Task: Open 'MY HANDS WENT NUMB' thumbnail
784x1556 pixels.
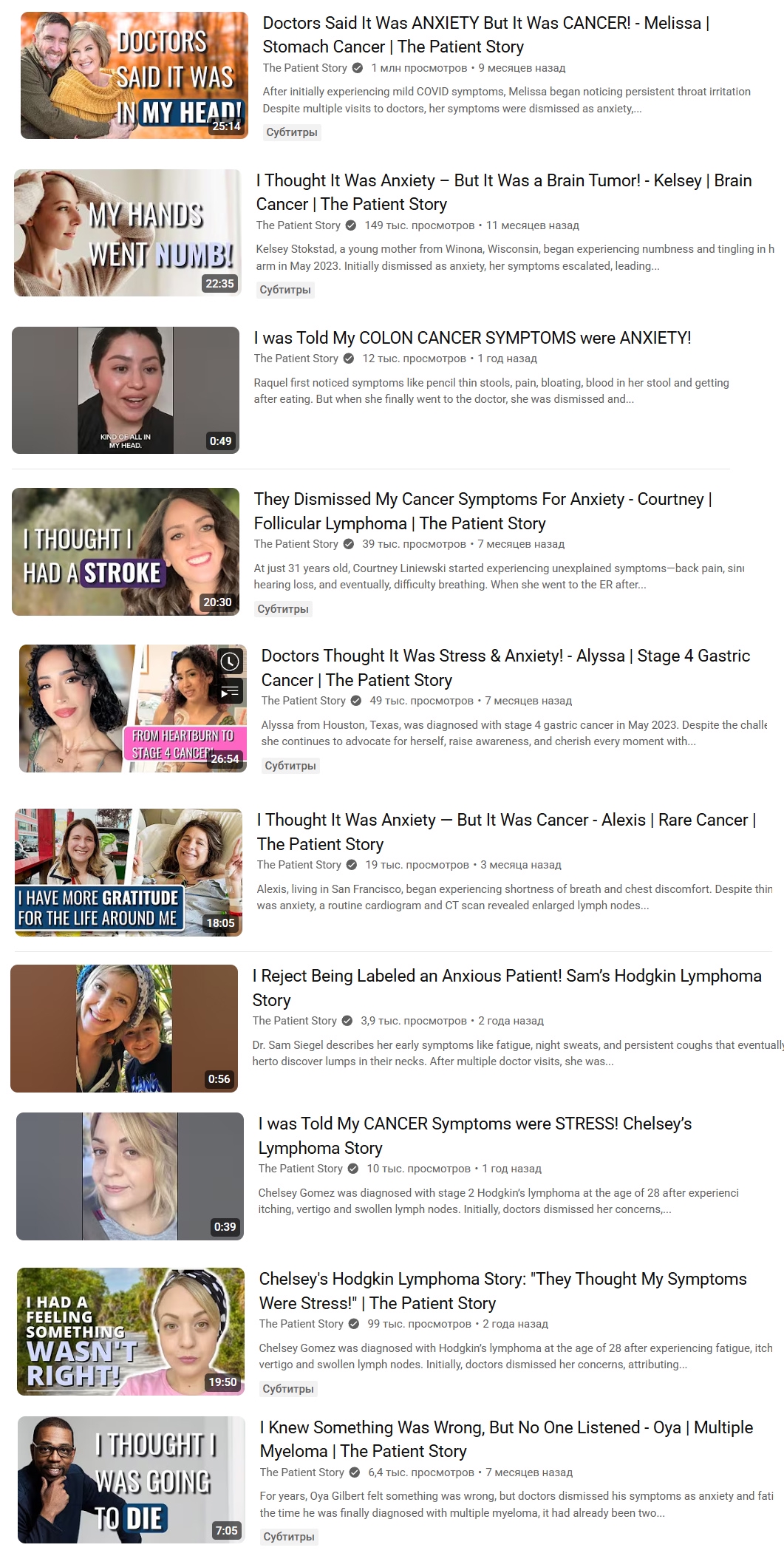Action: [x=127, y=233]
